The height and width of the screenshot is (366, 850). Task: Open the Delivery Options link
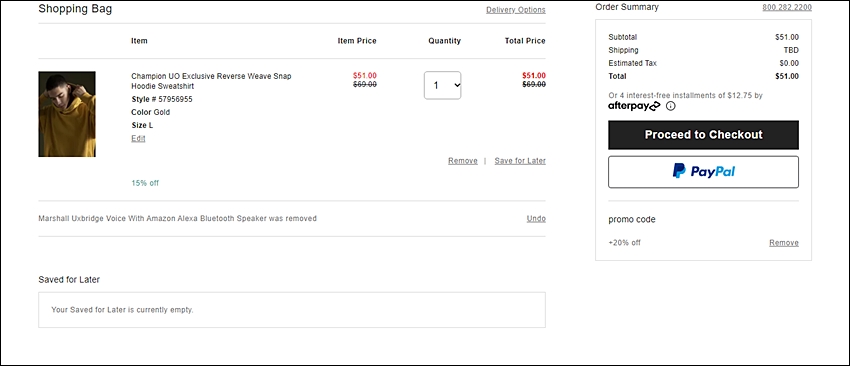pos(516,10)
